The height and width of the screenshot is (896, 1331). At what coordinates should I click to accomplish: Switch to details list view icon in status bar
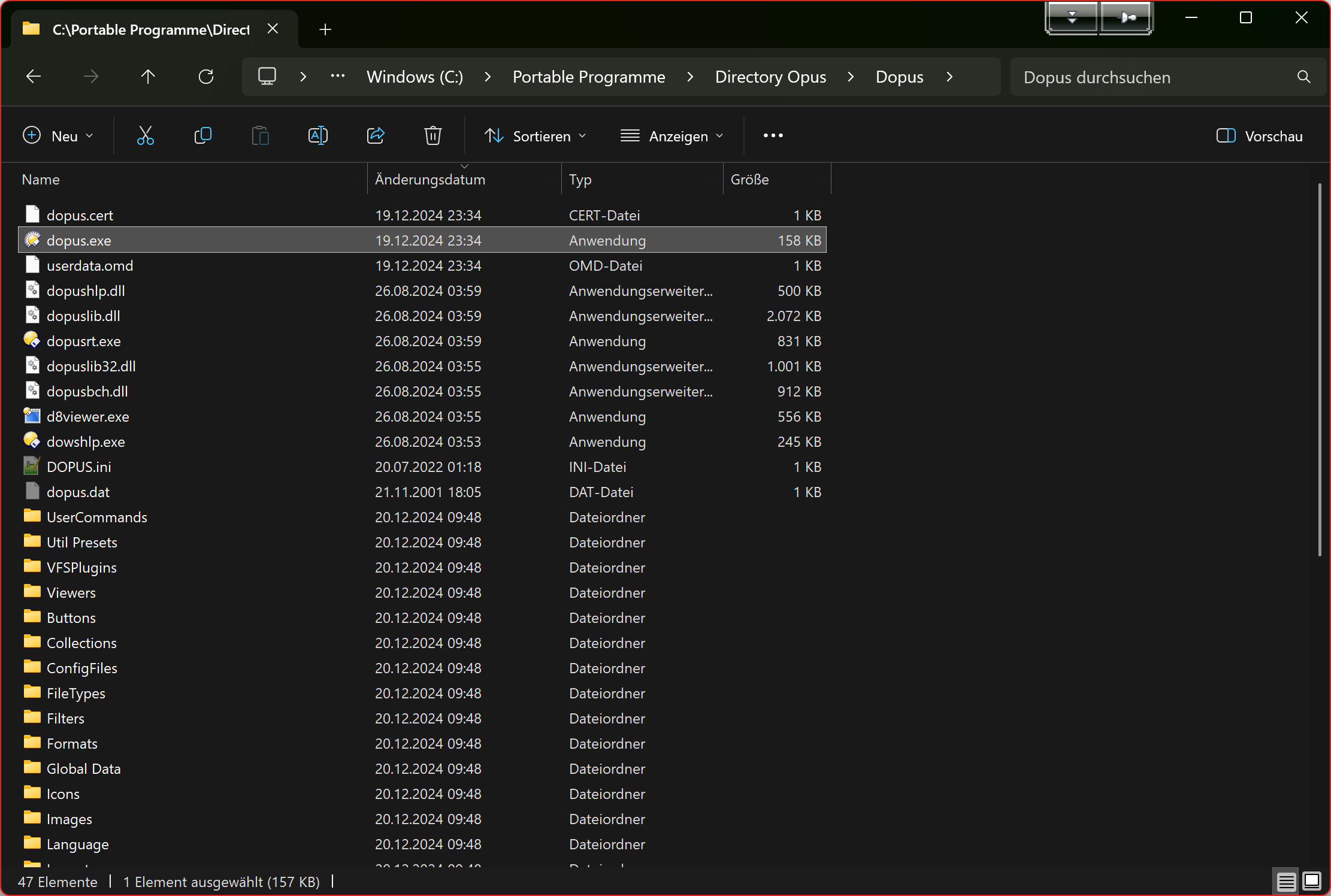(x=1286, y=882)
